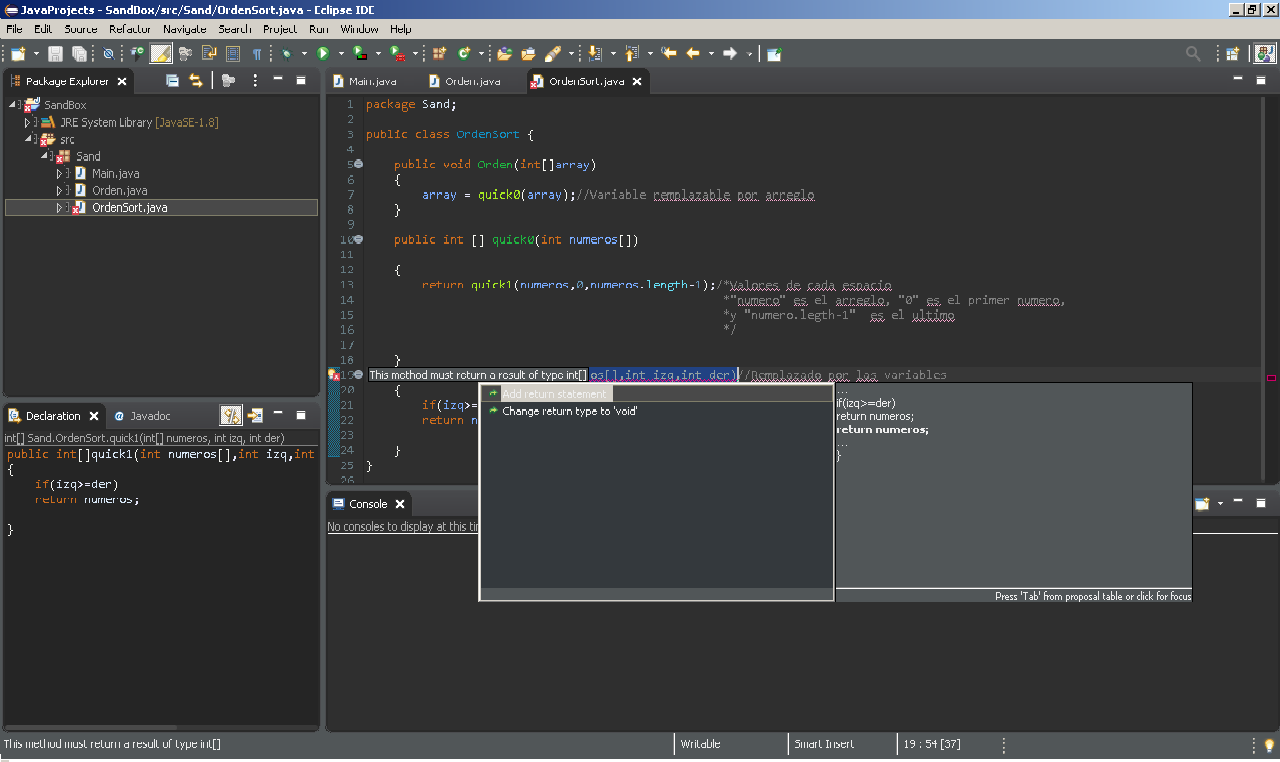Click the Quick Access magnifier icon

(x=1193, y=53)
